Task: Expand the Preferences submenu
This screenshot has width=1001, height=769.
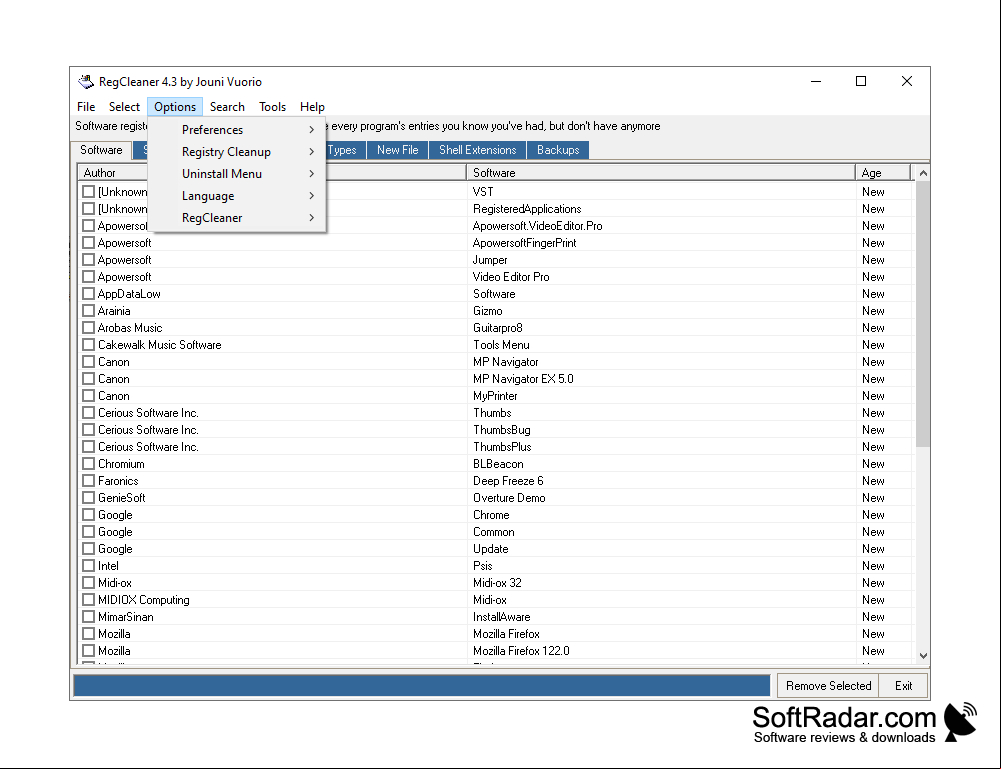Action: point(237,130)
